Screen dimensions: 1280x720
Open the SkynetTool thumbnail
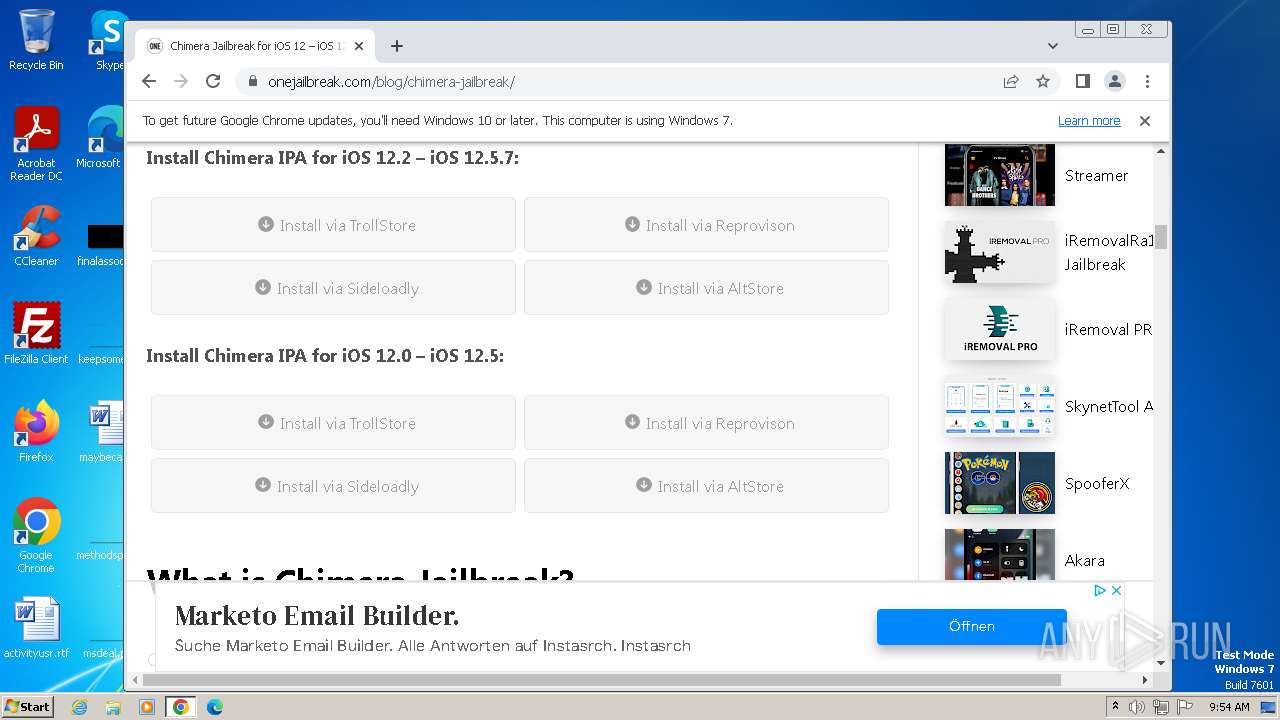[x=999, y=406]
